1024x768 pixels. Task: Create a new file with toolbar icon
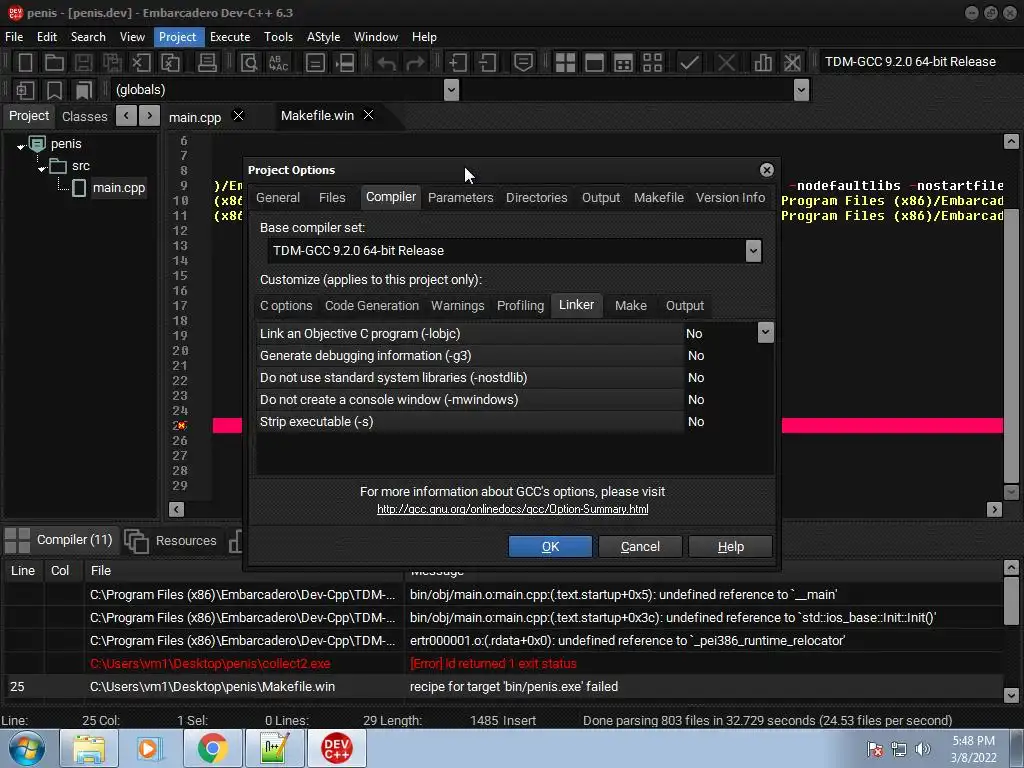pyautogui.click(x=25, y=63)
